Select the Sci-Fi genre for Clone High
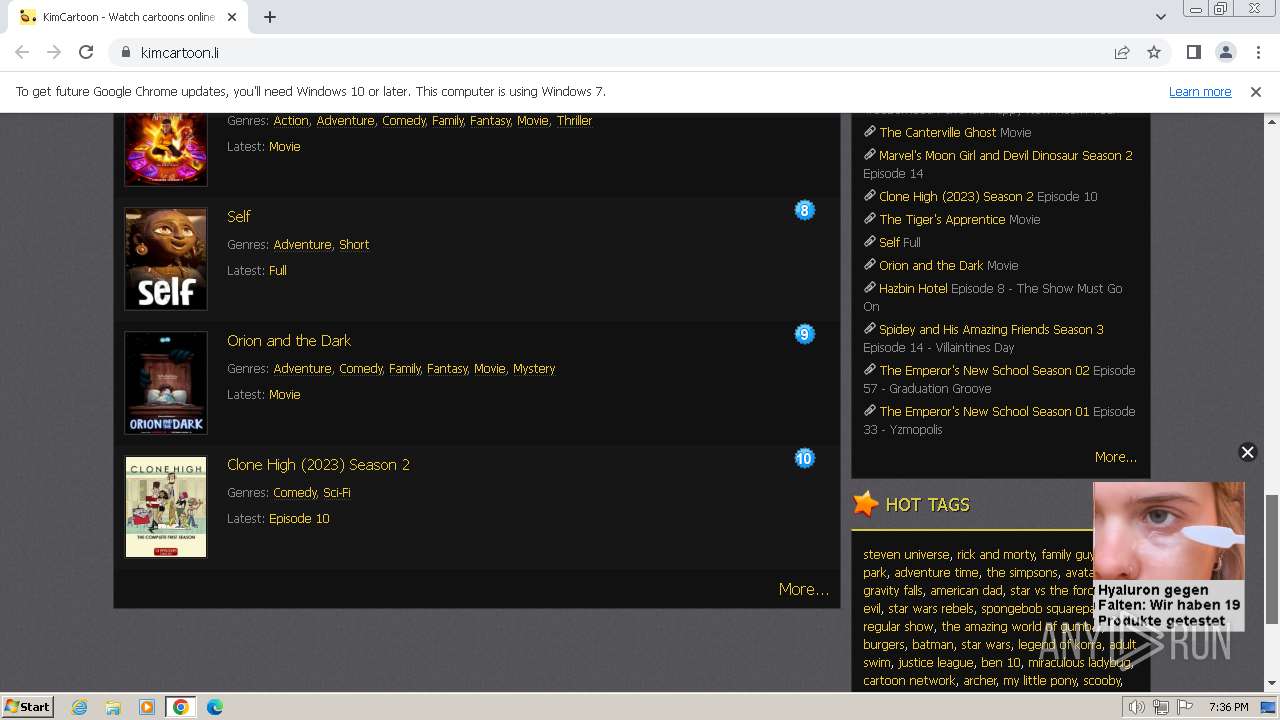Image resolution: width=1280 pixels, height=720 pixels. (x=337, y=492)
